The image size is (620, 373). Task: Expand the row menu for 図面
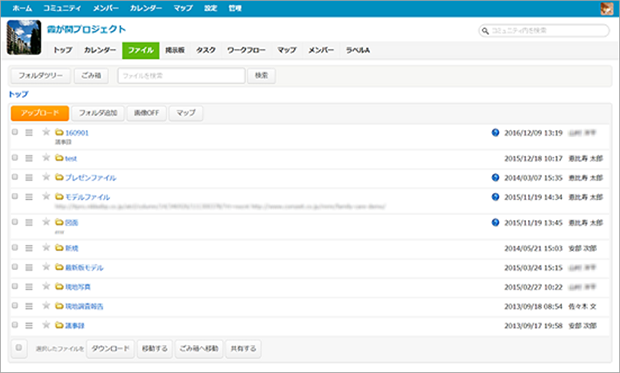[x=29, y=223]
